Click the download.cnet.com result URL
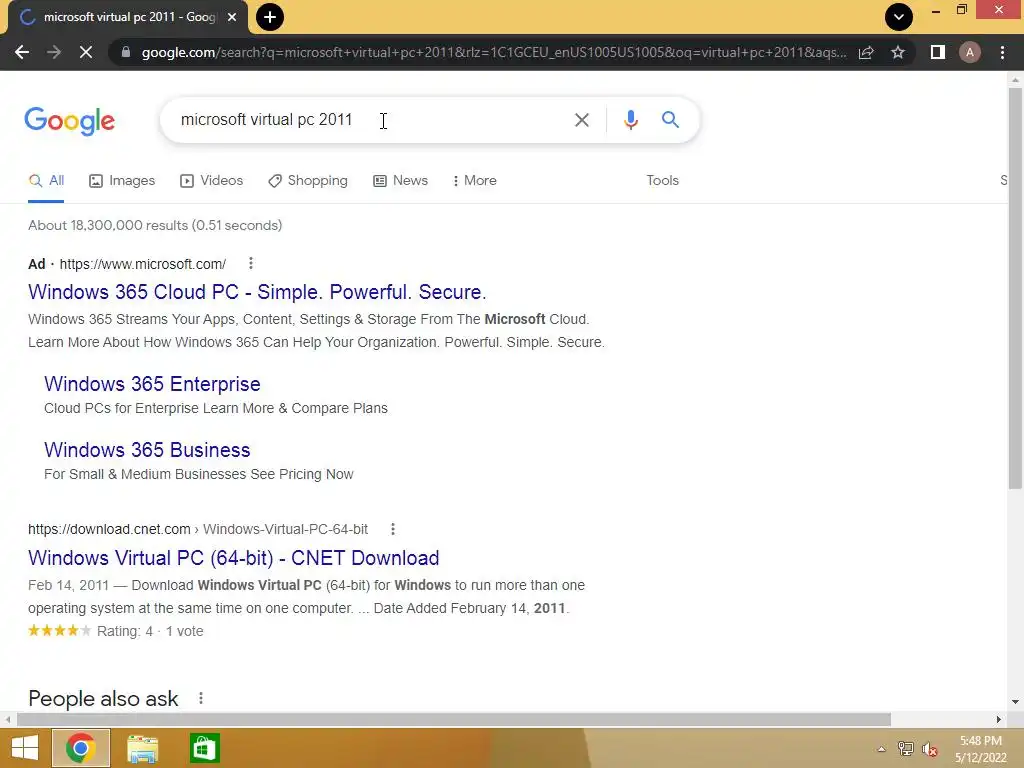 coord(198,530)
